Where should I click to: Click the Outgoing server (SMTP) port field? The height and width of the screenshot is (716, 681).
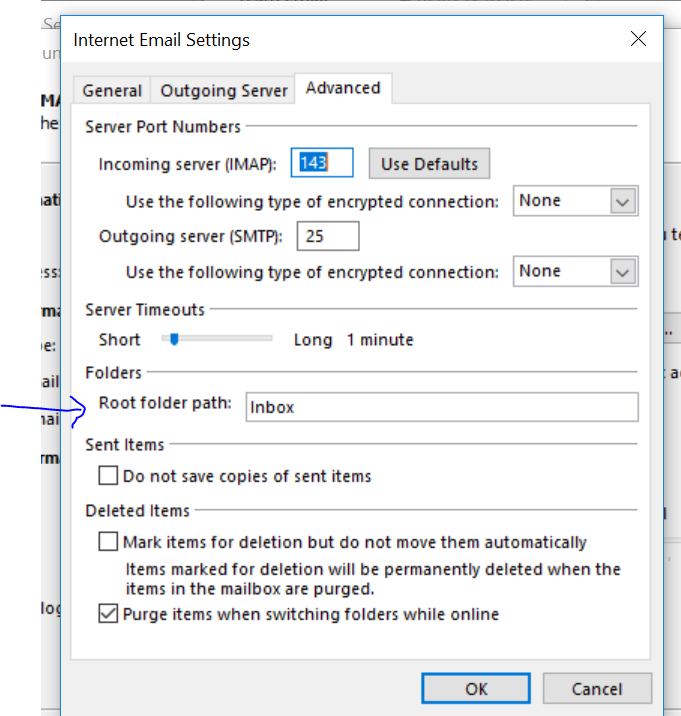point(328,236)
